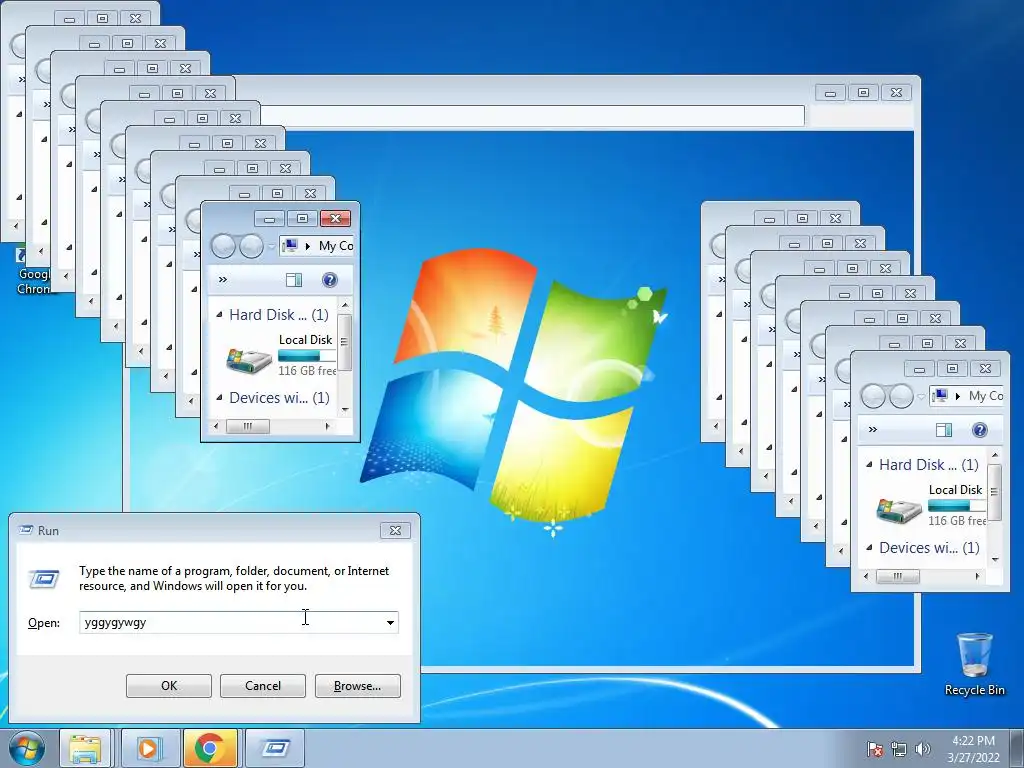Click Cancel in the Run dialog

pyautogui.click(x=263, y=686)
